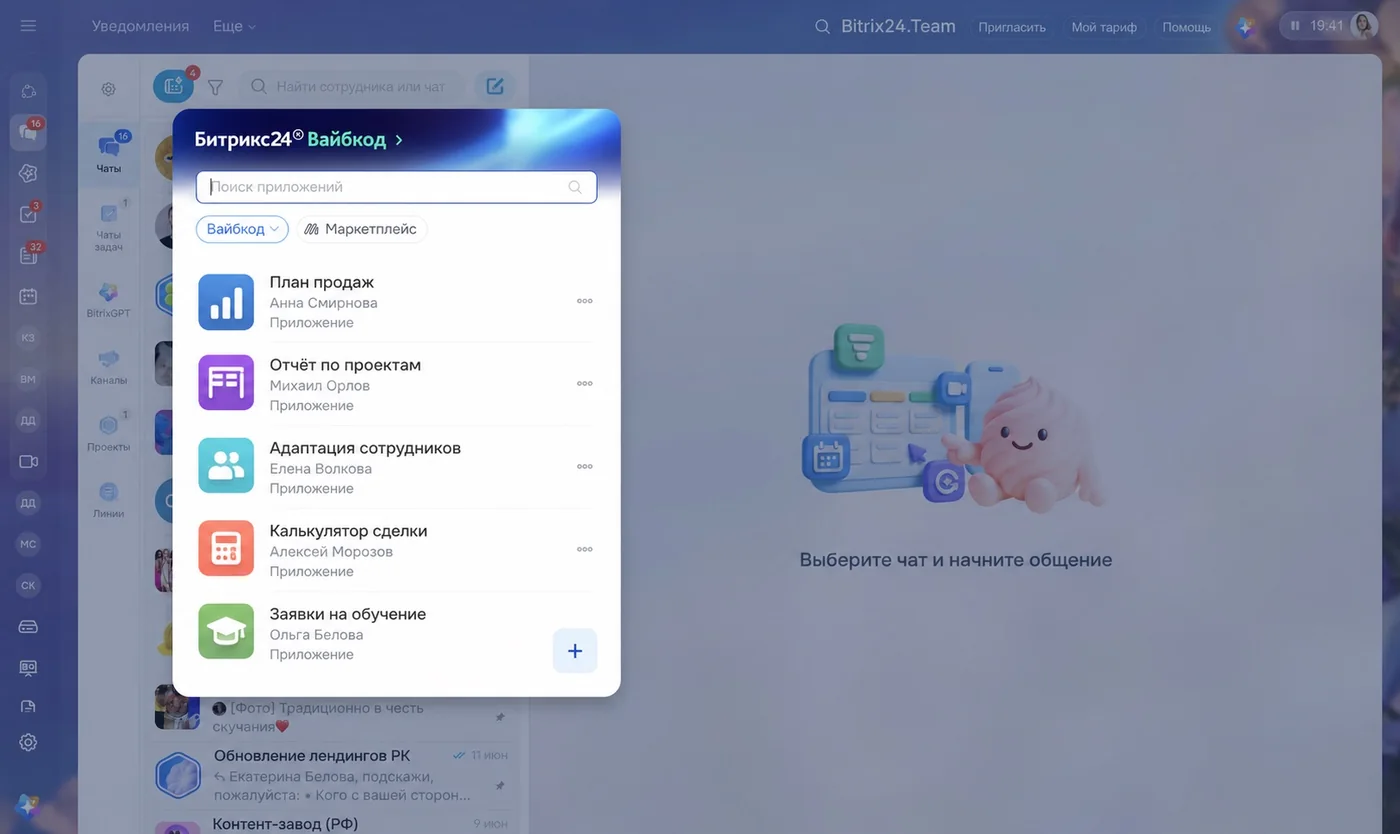This screenshot has width=1400, height=834.
Task: Open the Адаптация сотрудников app icon
Action: 226,467
